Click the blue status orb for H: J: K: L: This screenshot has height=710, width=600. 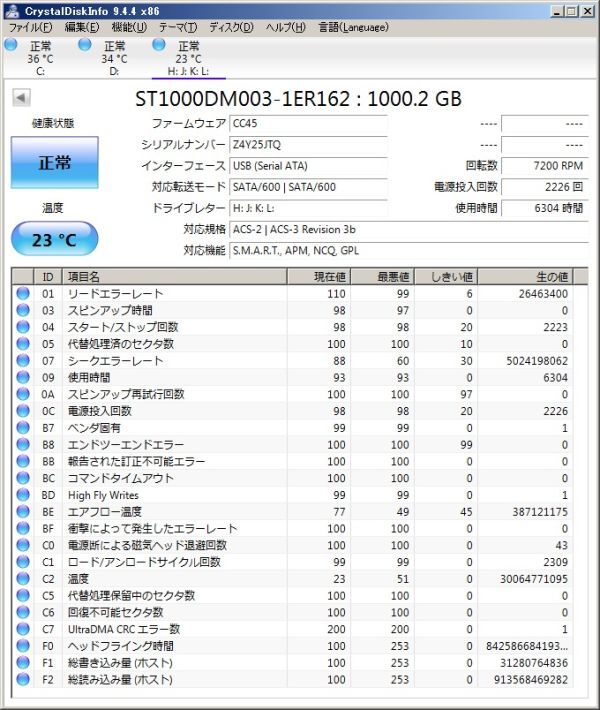[158, 44]
